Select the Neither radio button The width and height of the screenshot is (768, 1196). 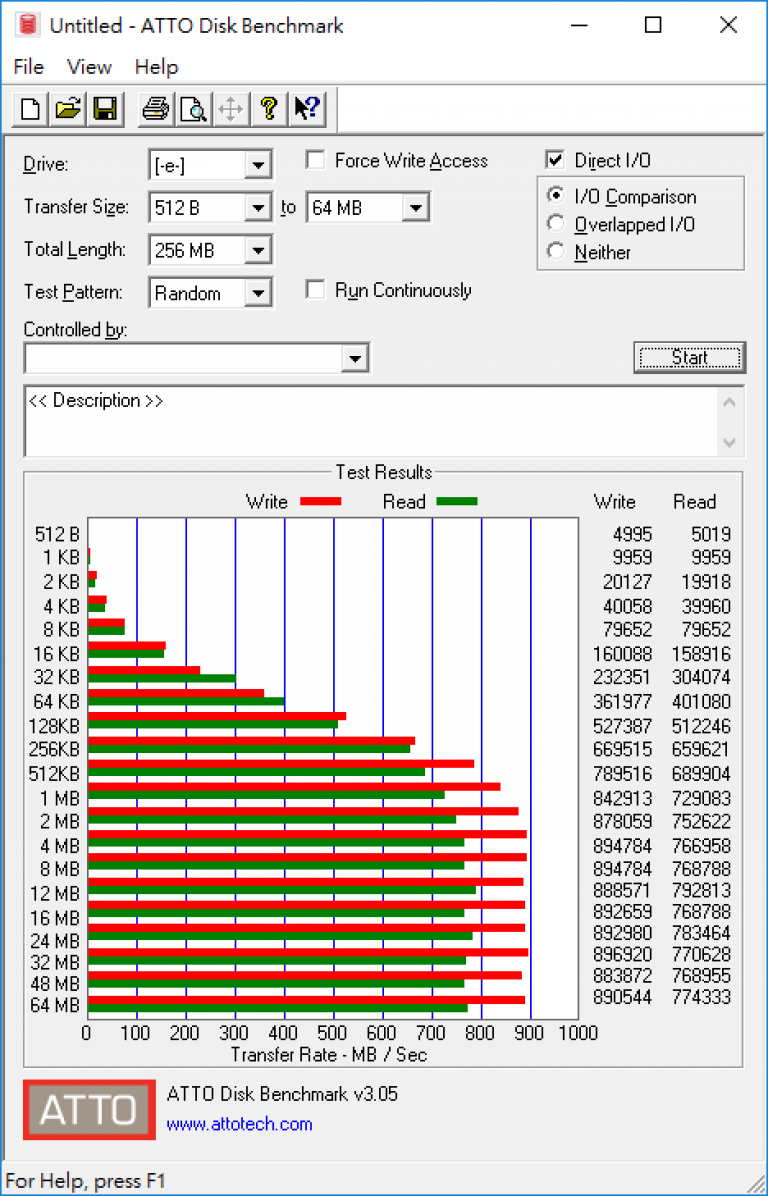coord(556,251)
